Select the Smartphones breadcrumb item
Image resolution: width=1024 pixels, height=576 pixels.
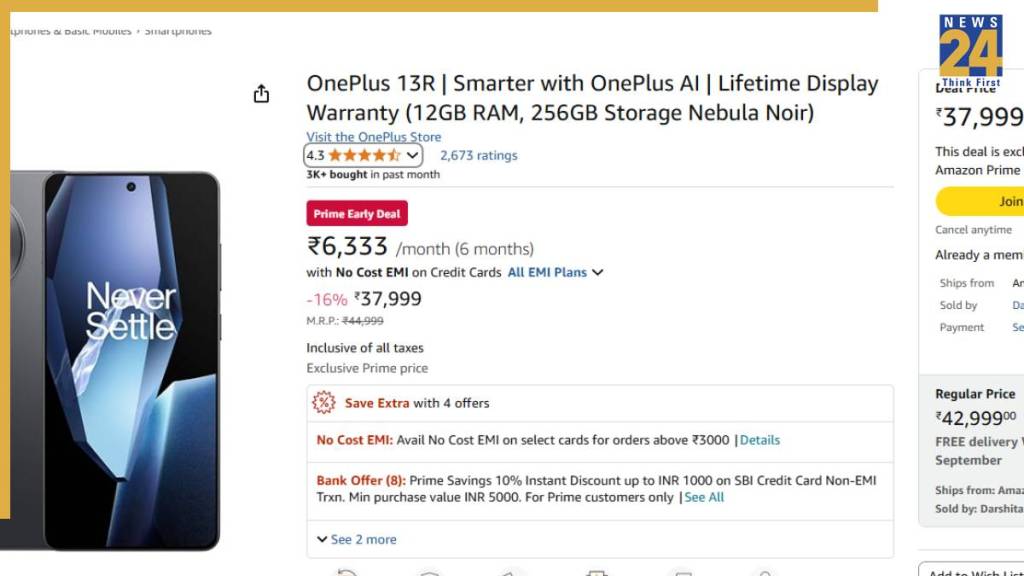(x=178, y=31)
